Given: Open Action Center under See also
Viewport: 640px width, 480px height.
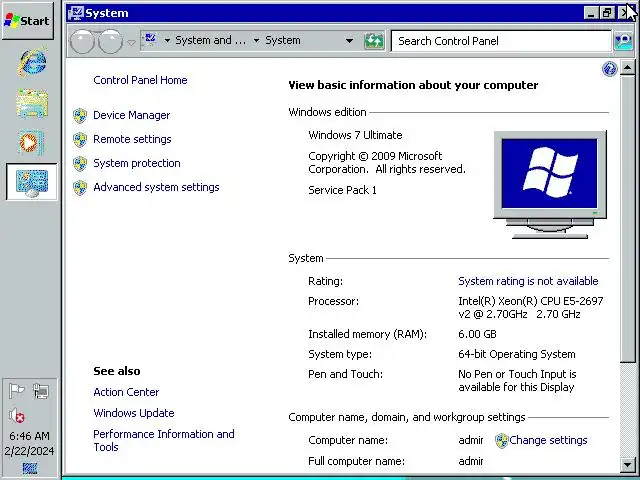Looking at the screenshot, I should pos(126,392).
